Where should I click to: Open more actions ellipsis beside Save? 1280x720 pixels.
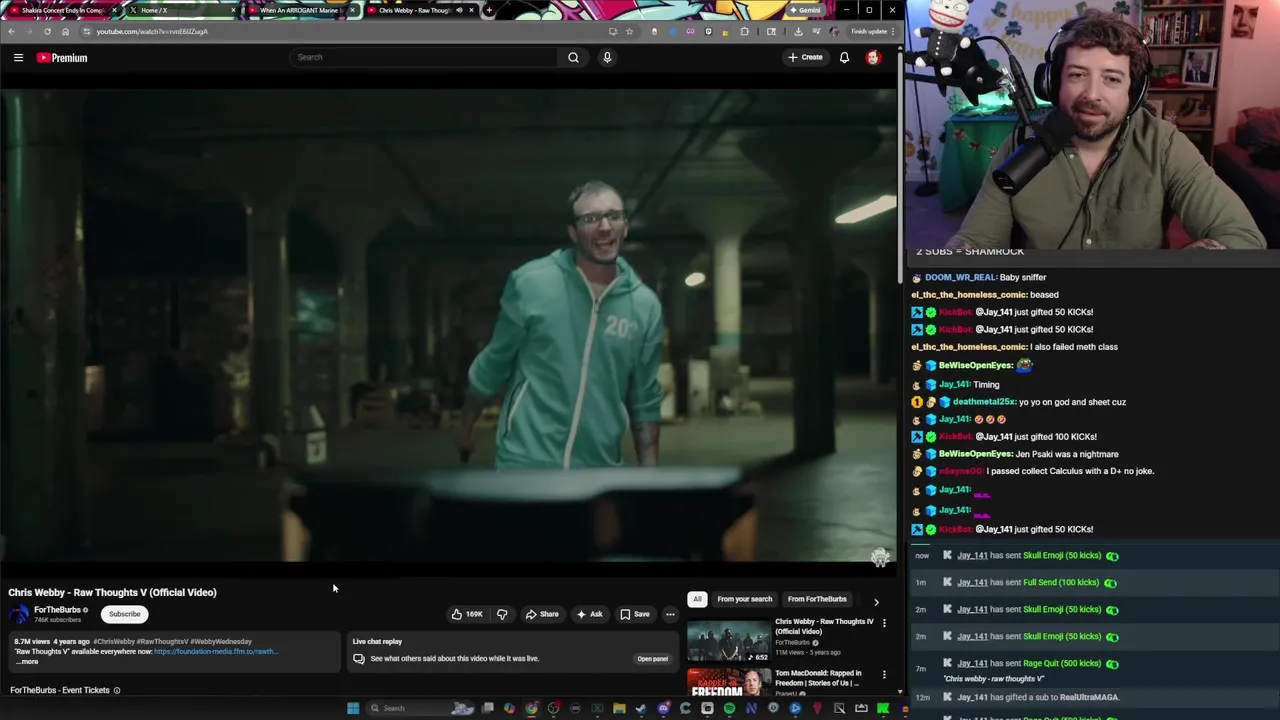pos(670,614)
